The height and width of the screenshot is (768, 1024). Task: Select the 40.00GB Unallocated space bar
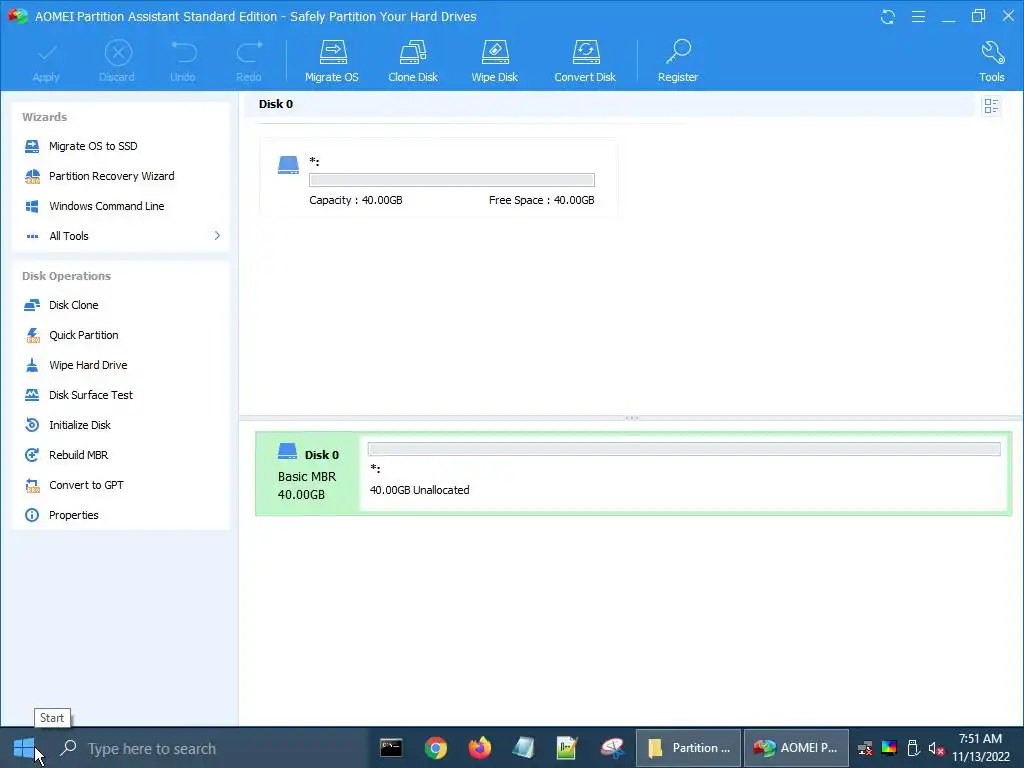pyautogui.click(x=684, y=449)
